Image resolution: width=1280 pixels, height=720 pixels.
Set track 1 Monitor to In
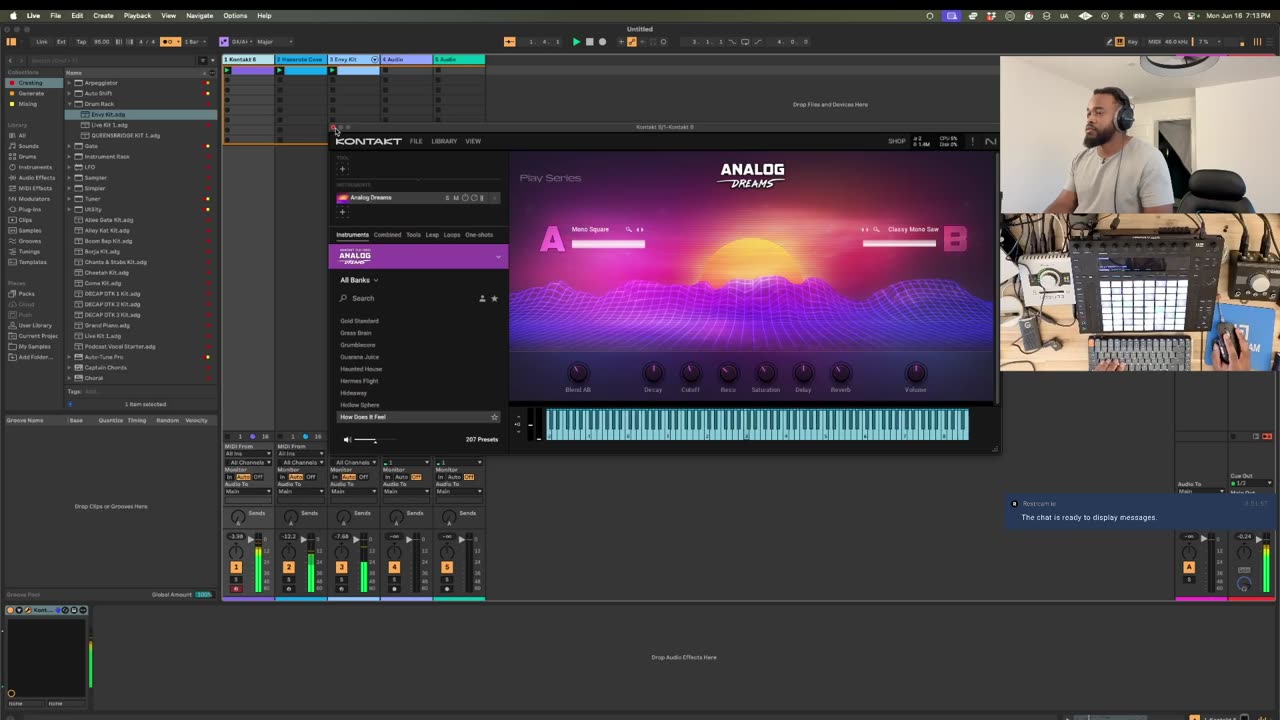click(229, 477)
